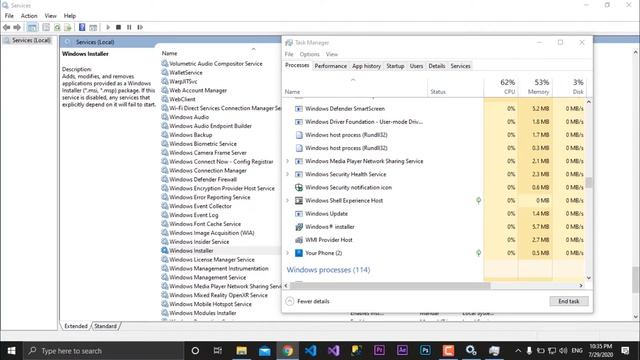Switch to the App history tab
The image size is (640, 360).
(x=367, y=66)
